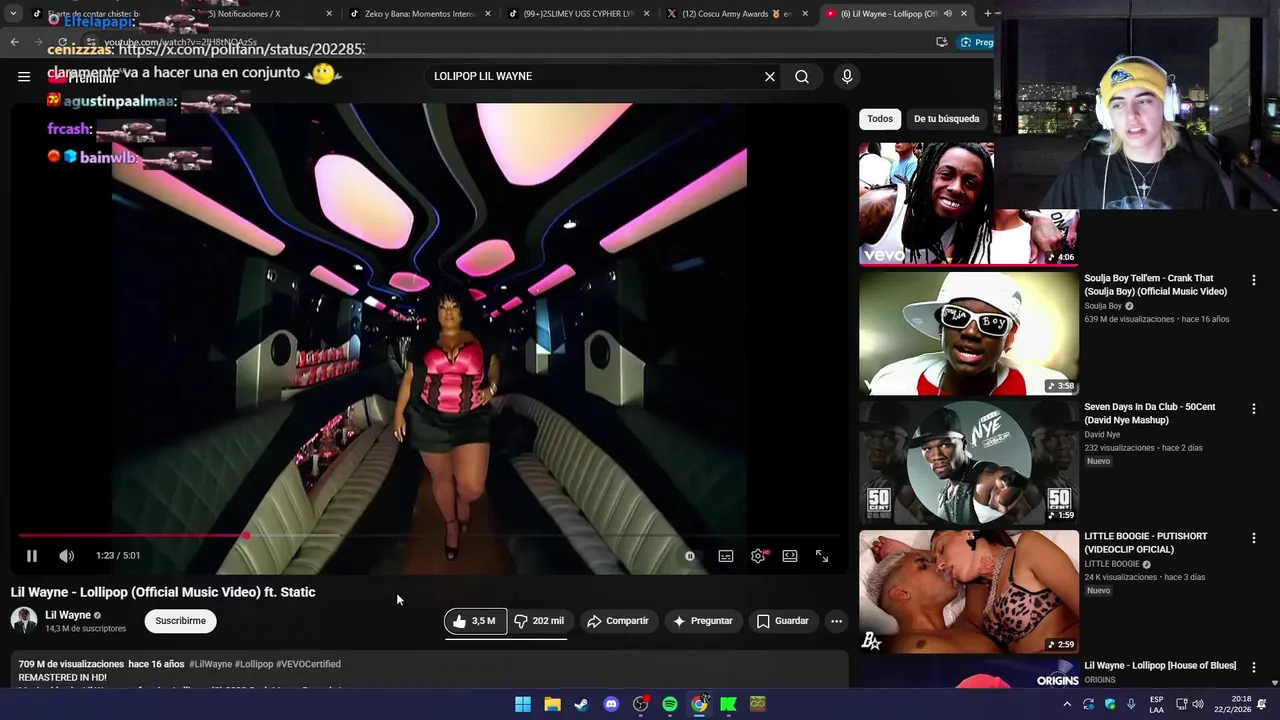Open tab search dropdown arrow
This screenshot has width=1280, height=720.
[x=13, y=14]
